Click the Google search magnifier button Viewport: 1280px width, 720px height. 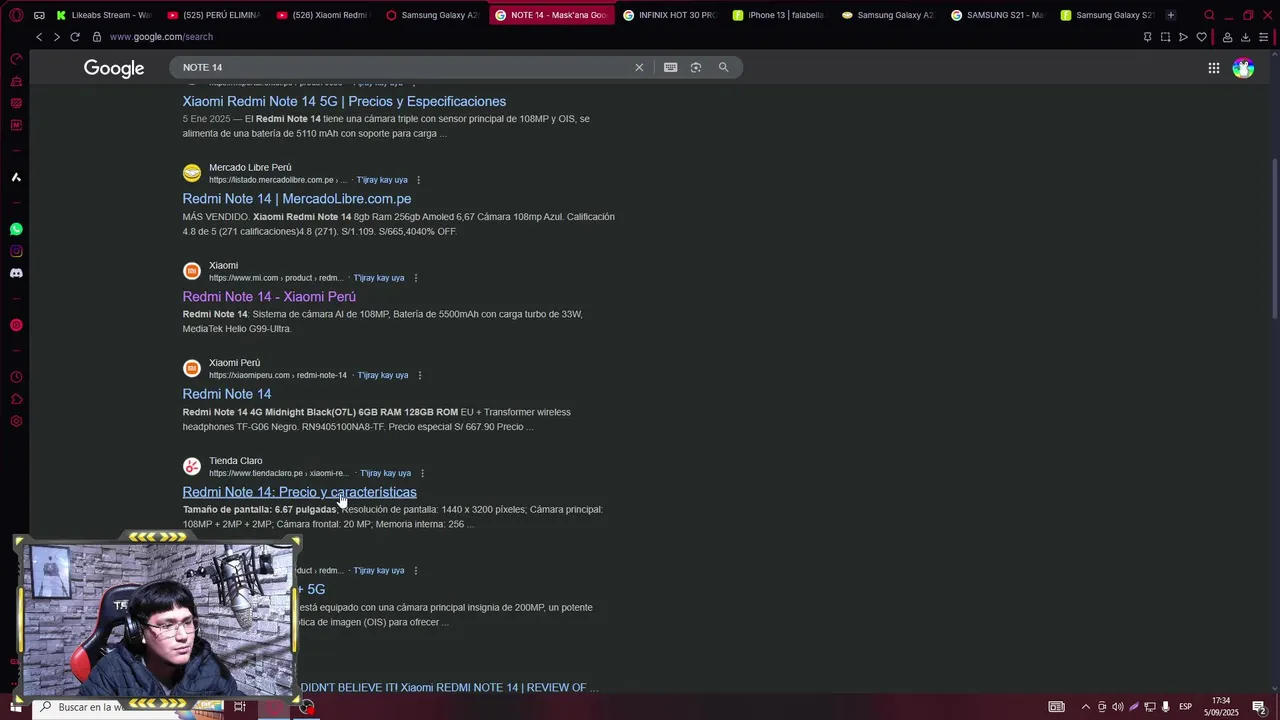point(723,67)
